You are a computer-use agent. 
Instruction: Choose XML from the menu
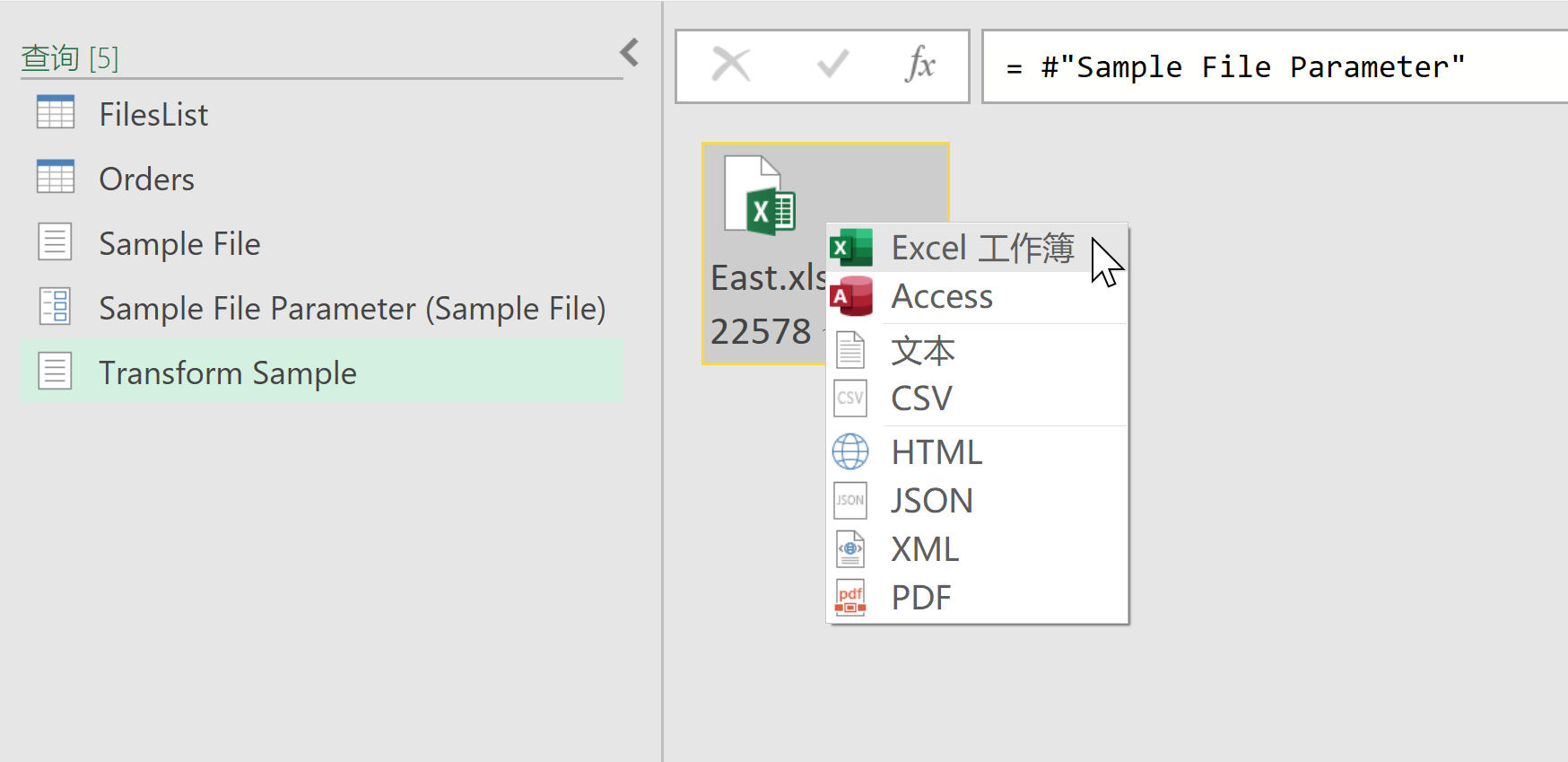[977, 549]
